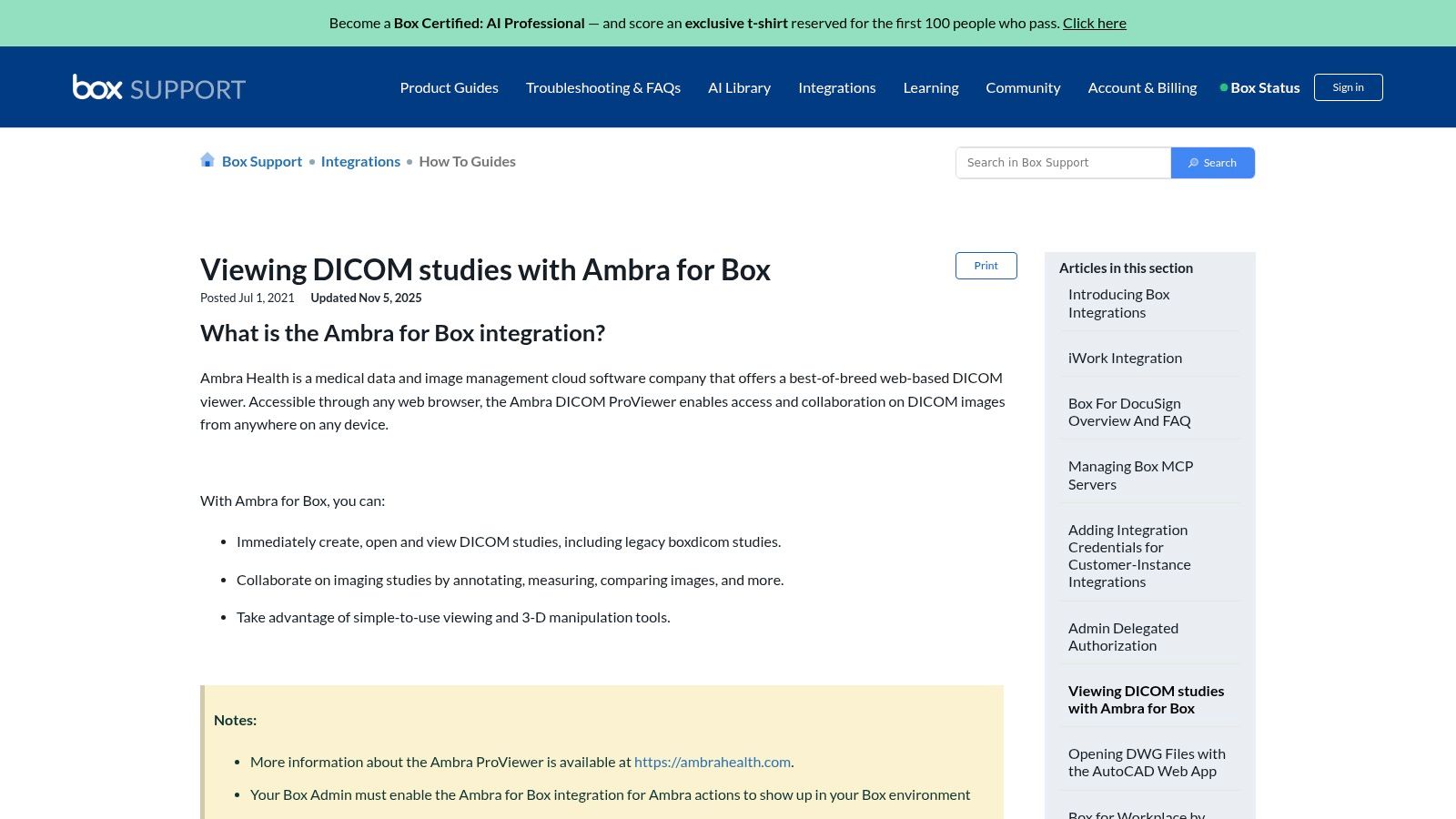Click the Sign in button

coord(1348,86)
